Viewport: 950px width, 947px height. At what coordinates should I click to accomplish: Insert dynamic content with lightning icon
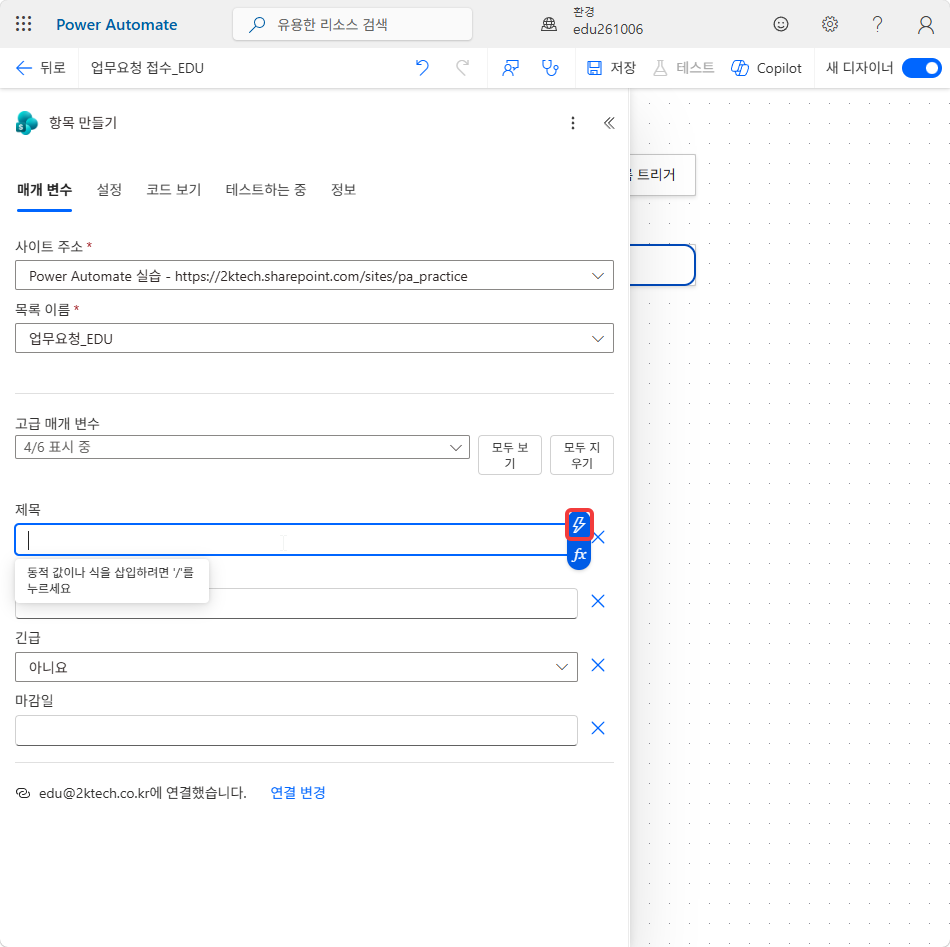[579, 524]
